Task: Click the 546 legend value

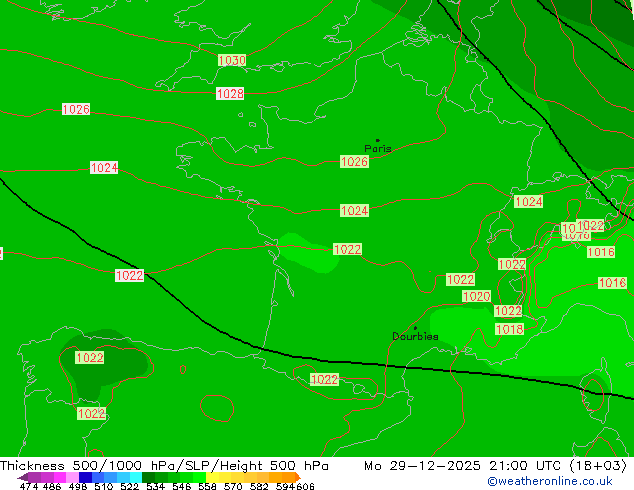Action: [182, 486]
